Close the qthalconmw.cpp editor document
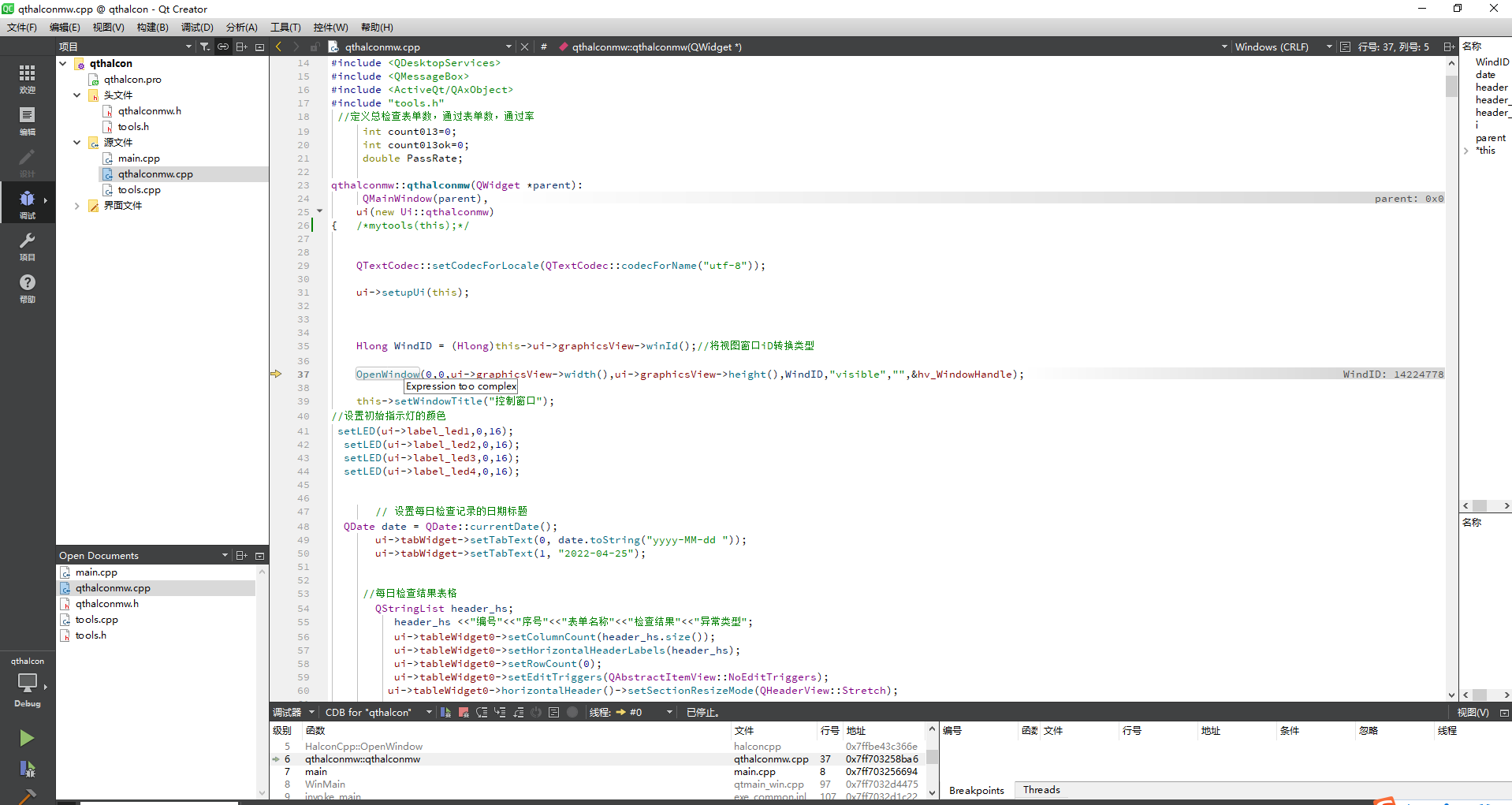The height and width of the screenshot is (805, 1512). point(524,47)
